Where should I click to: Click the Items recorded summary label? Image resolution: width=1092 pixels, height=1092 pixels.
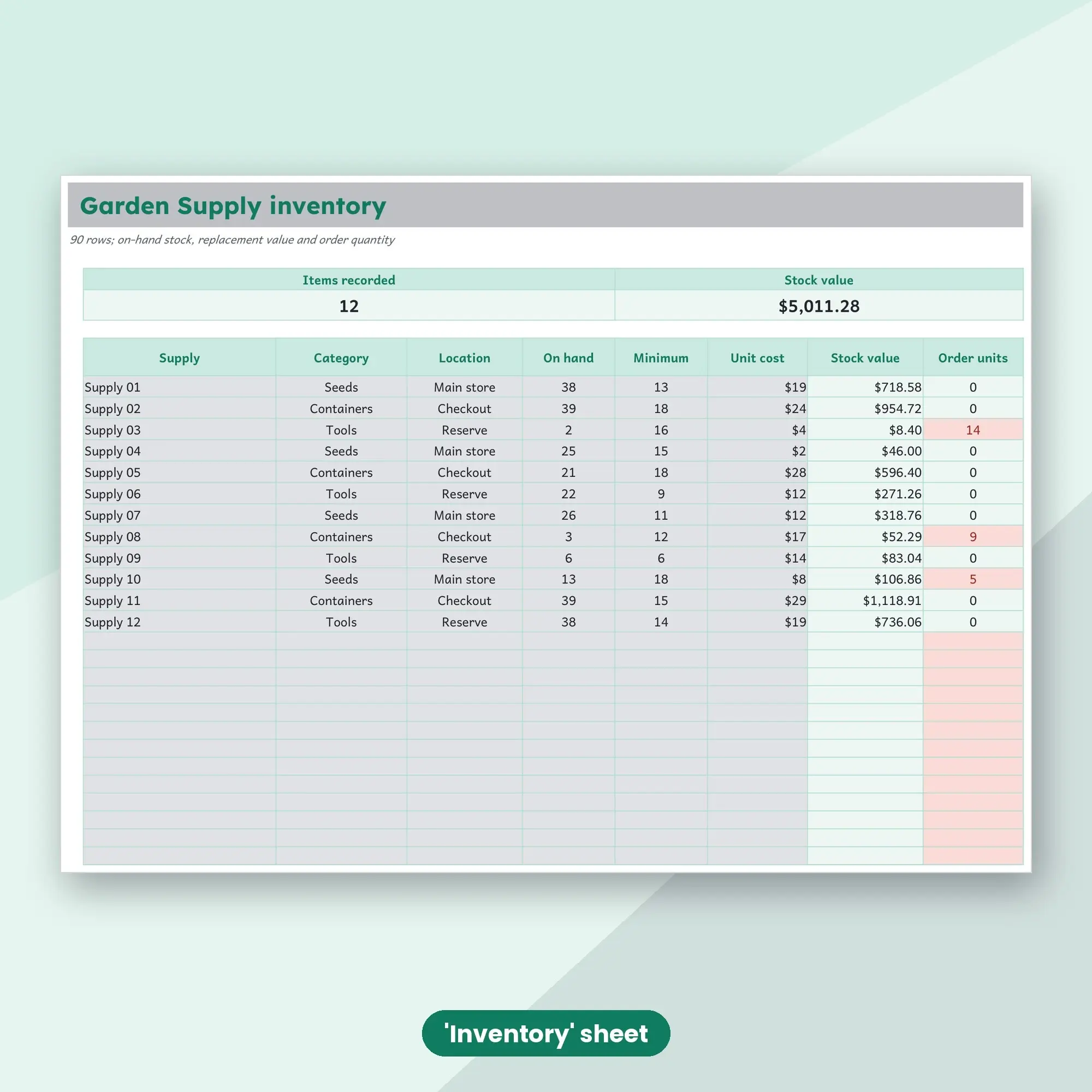point(349,280)
